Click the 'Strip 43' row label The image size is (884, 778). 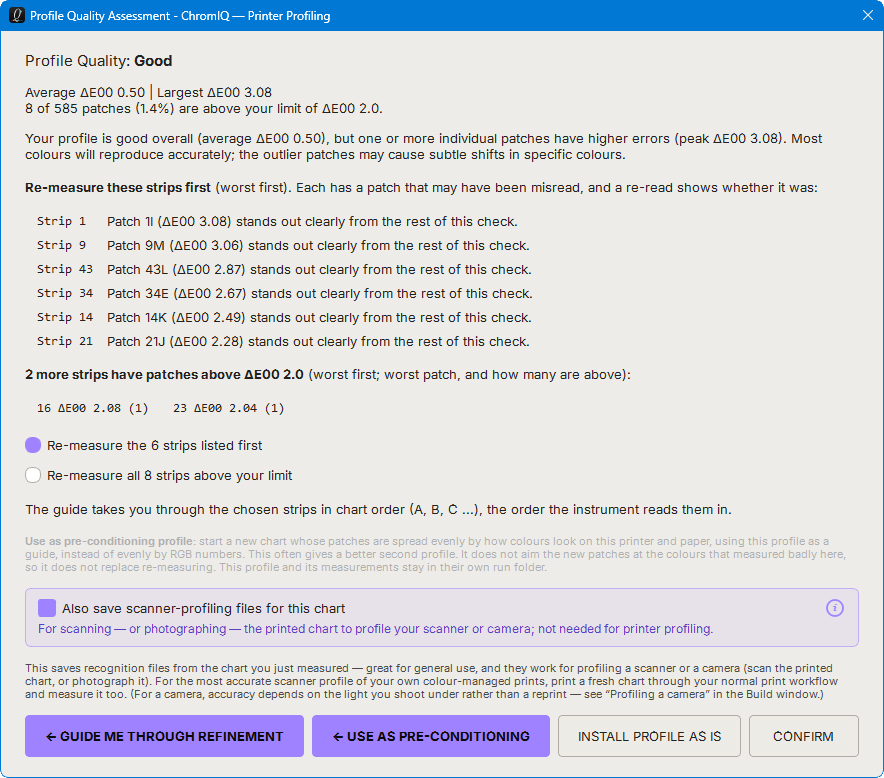pyautogui.click(x=65, y=269)
